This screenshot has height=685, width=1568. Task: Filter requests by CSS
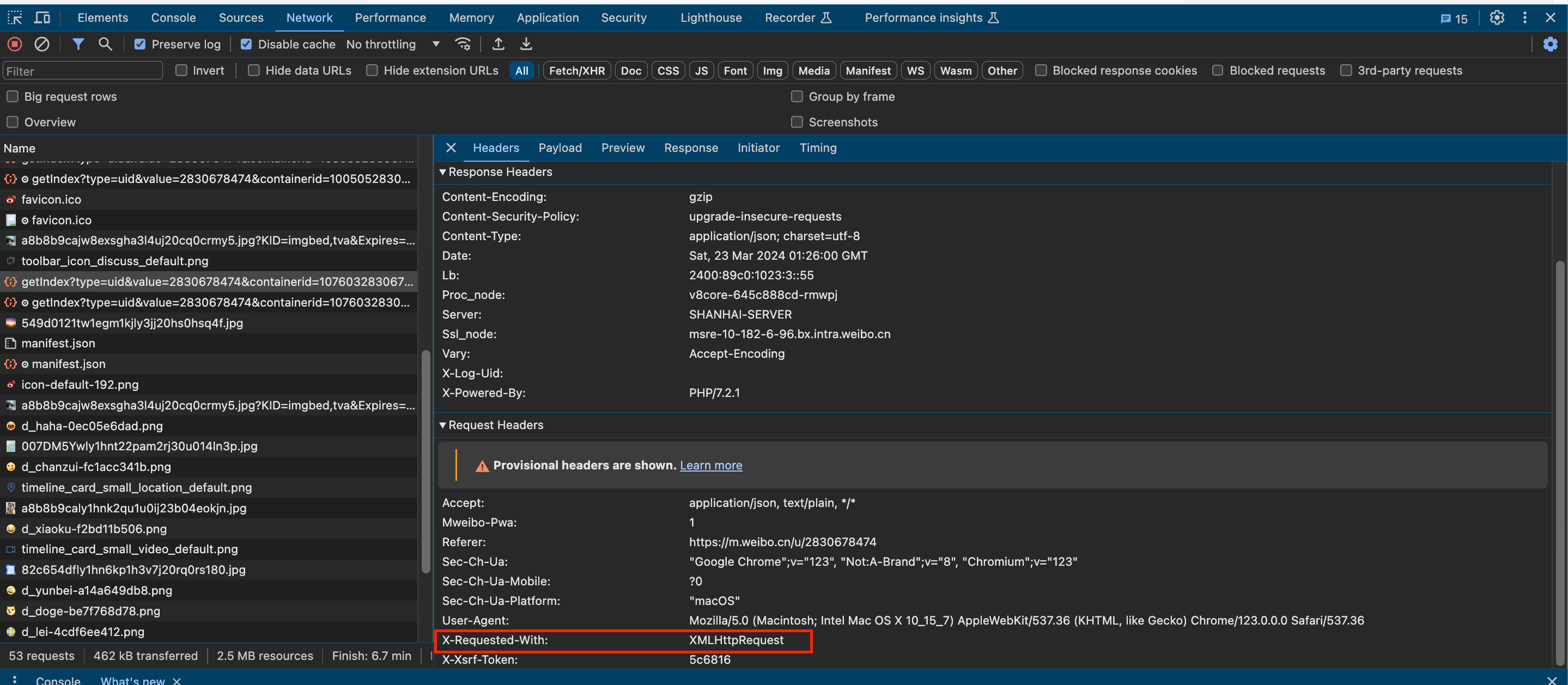click(668, 71)
